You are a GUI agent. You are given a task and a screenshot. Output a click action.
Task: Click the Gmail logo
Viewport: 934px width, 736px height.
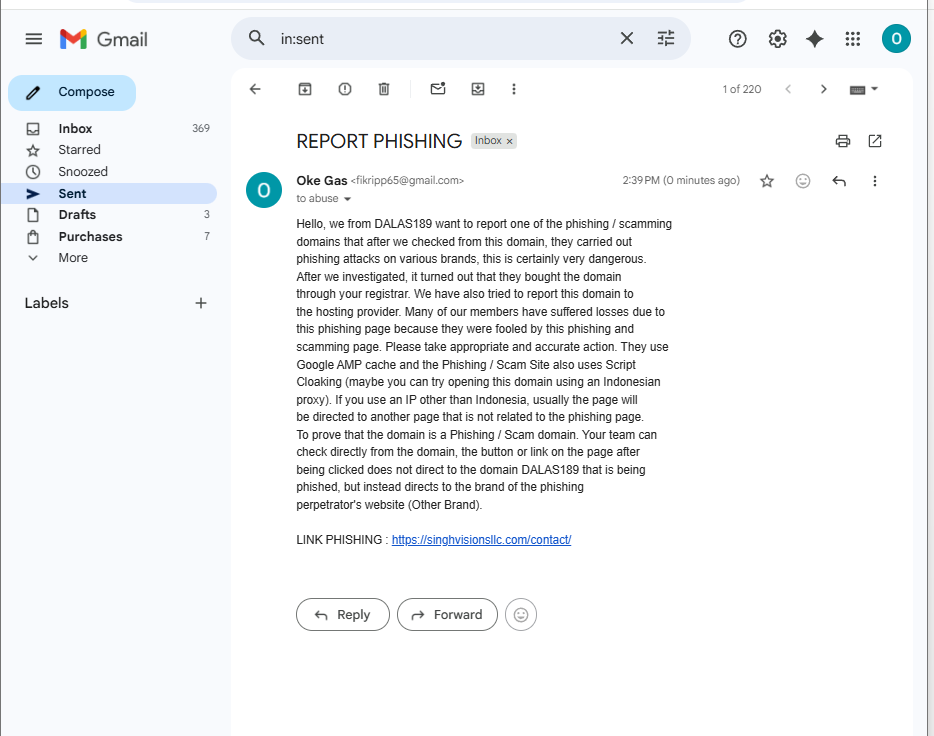pos(104,39)
